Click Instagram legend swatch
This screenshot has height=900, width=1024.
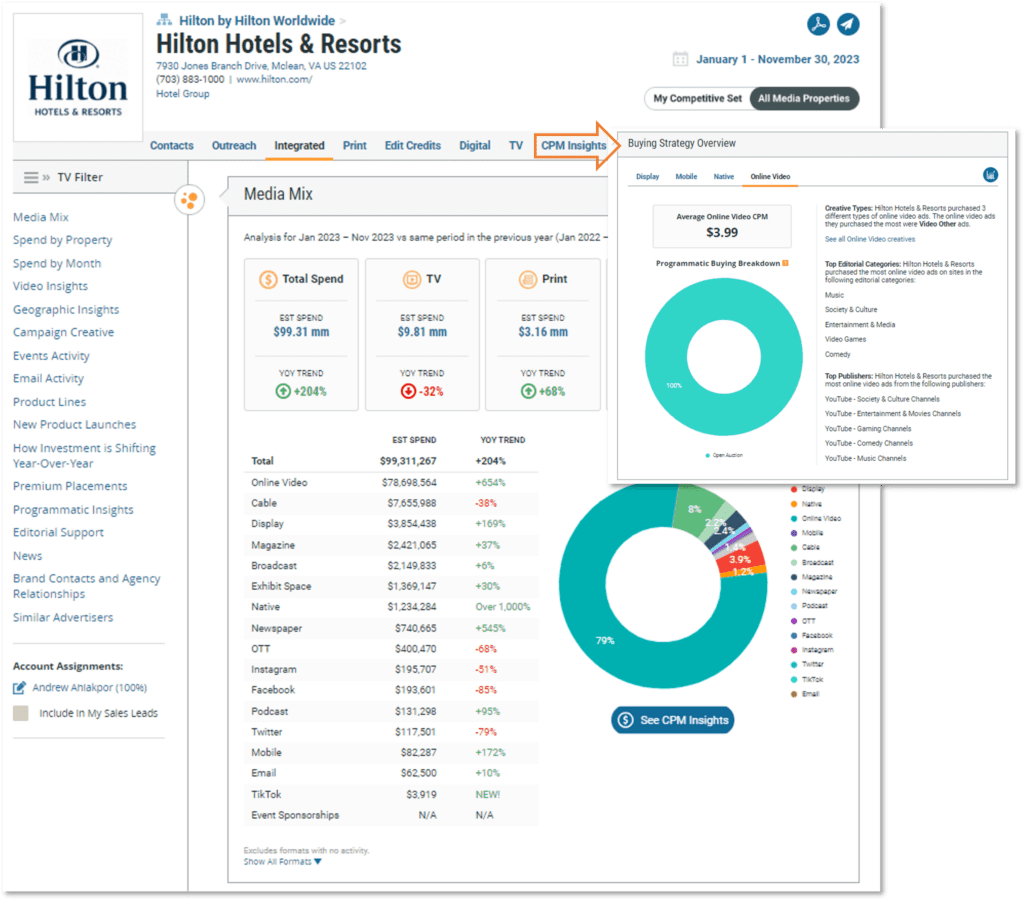point(793,650)
